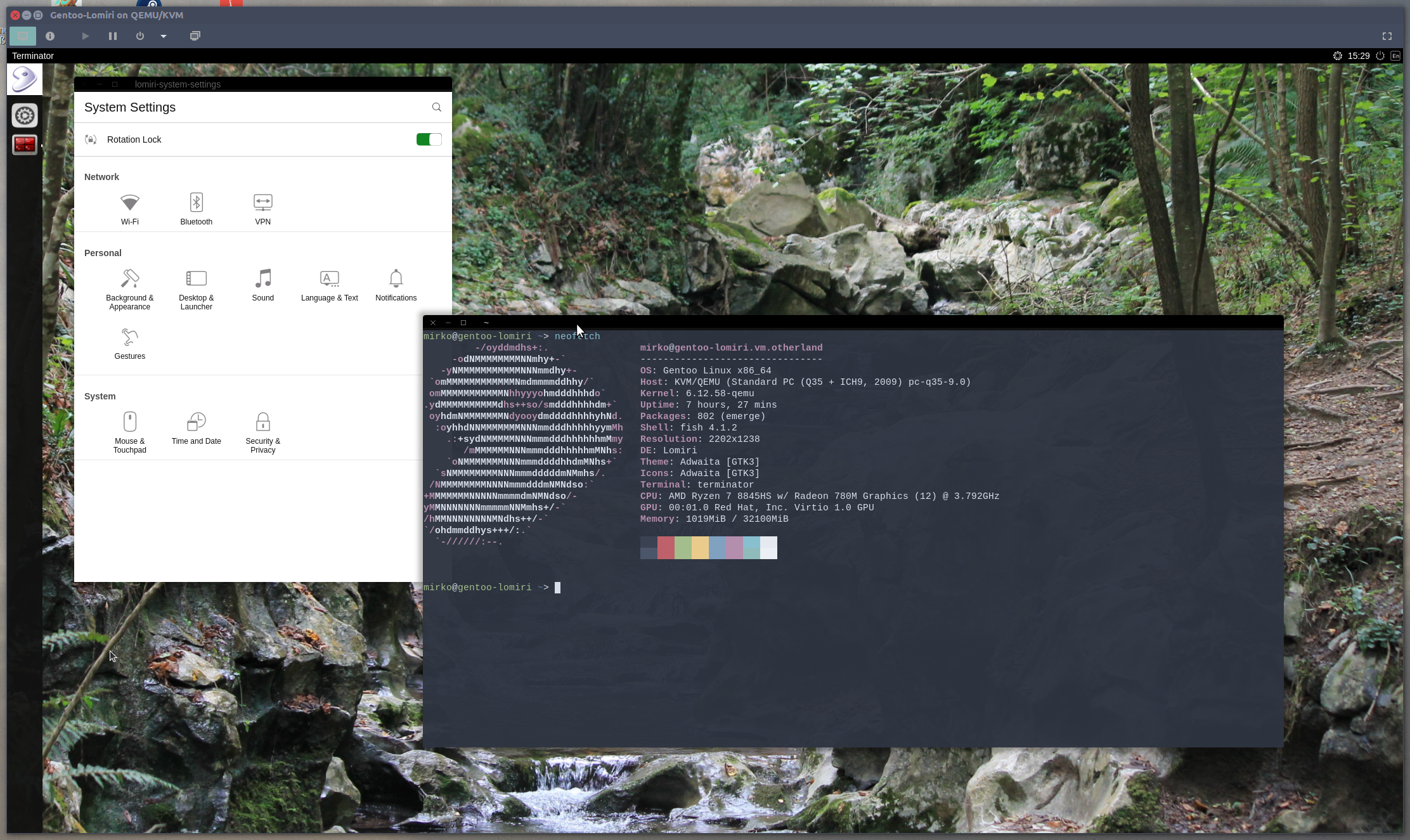Screen dimensions: 1410x840
Task: Expand the VM shutdown options dropdown arrow
Action: 164,36
